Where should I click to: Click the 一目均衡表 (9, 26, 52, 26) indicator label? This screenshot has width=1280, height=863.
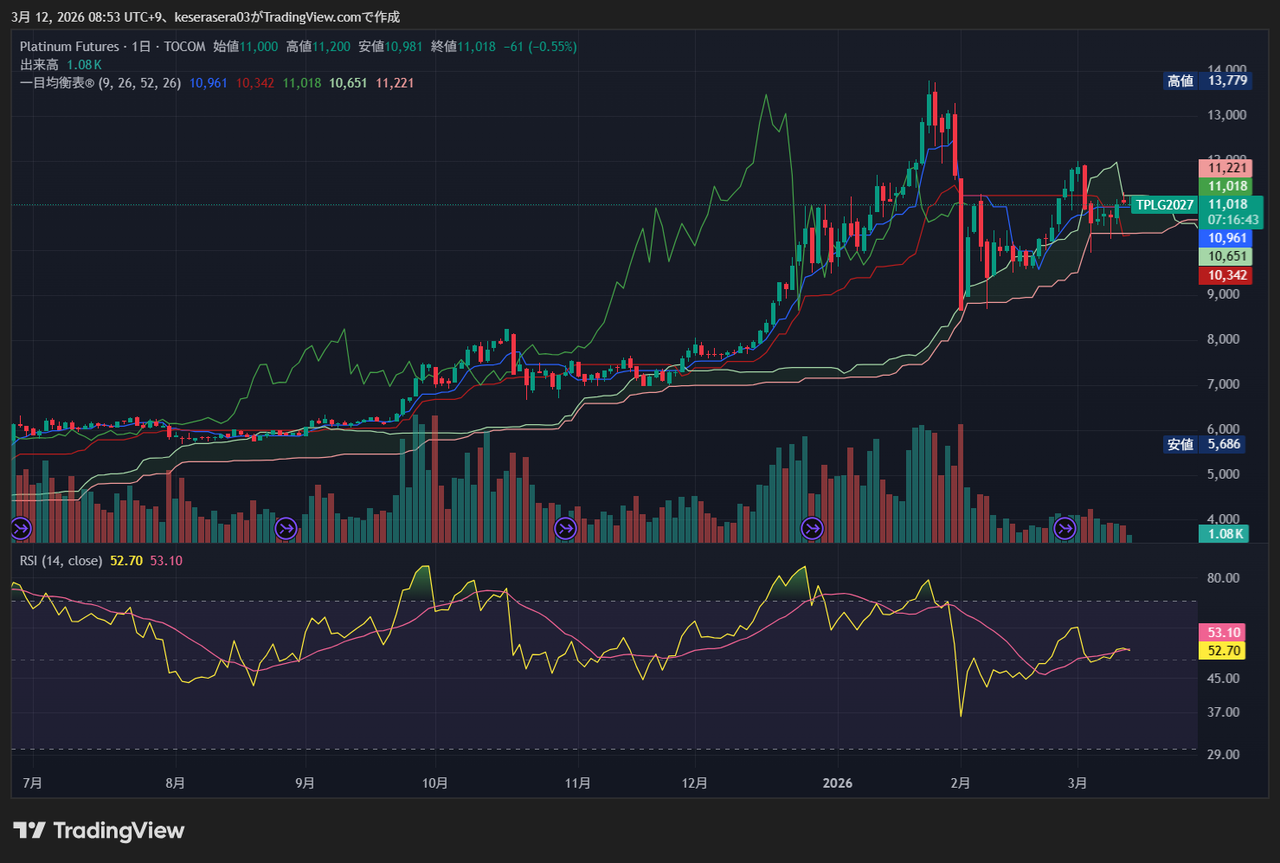coord(100,83)
